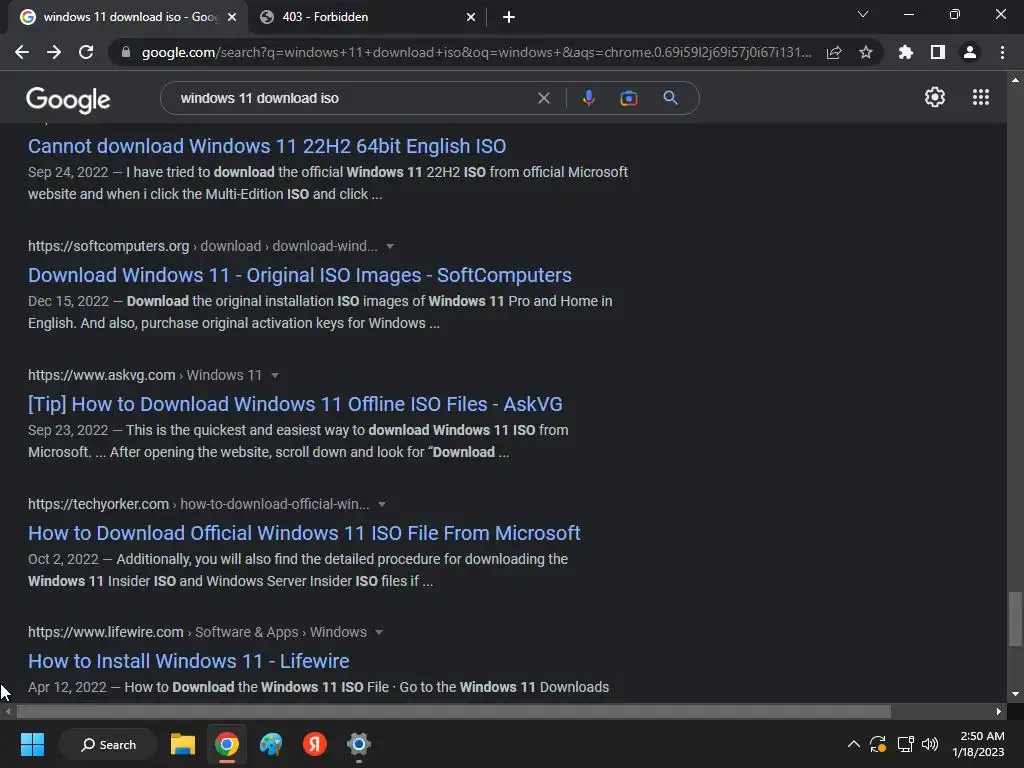
Task: Clear the Google search box text
Action: pos(543,98)
